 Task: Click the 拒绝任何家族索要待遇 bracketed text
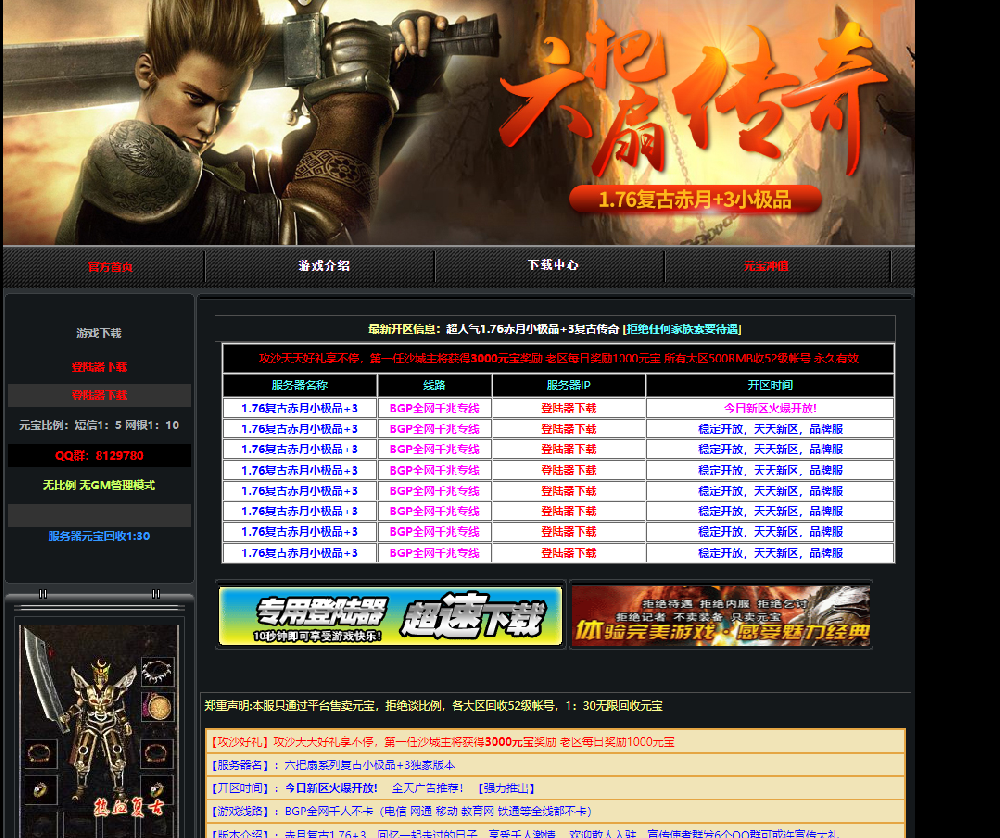(682, 329)
